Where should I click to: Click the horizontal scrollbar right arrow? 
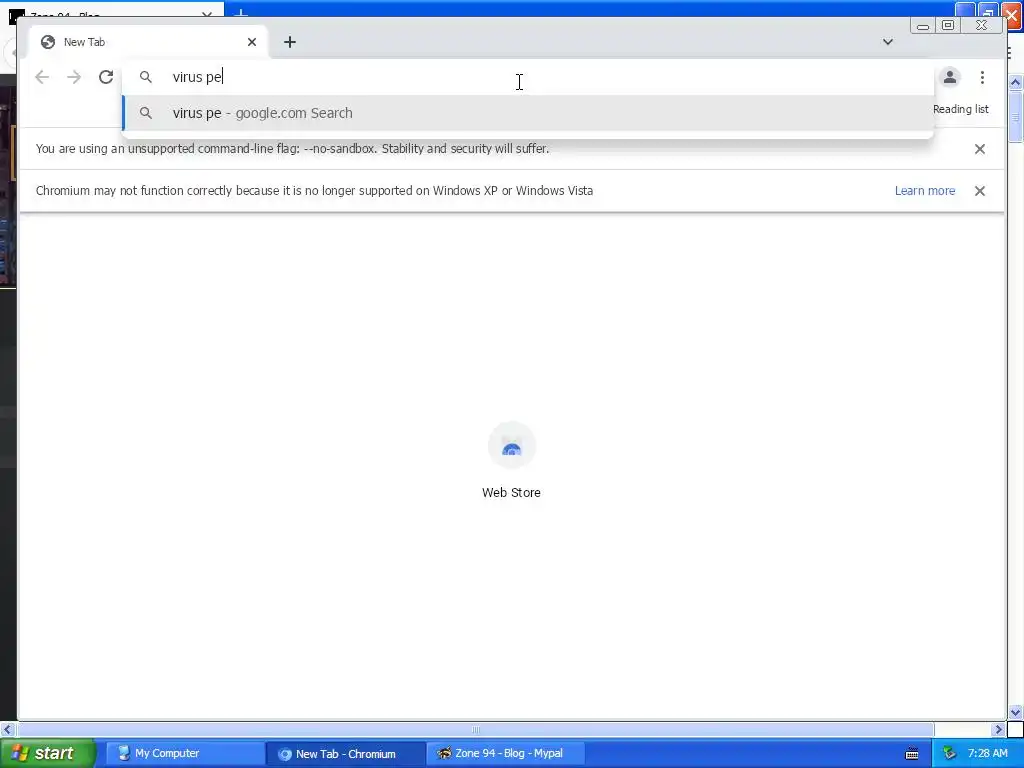click(x=998, y=729)
